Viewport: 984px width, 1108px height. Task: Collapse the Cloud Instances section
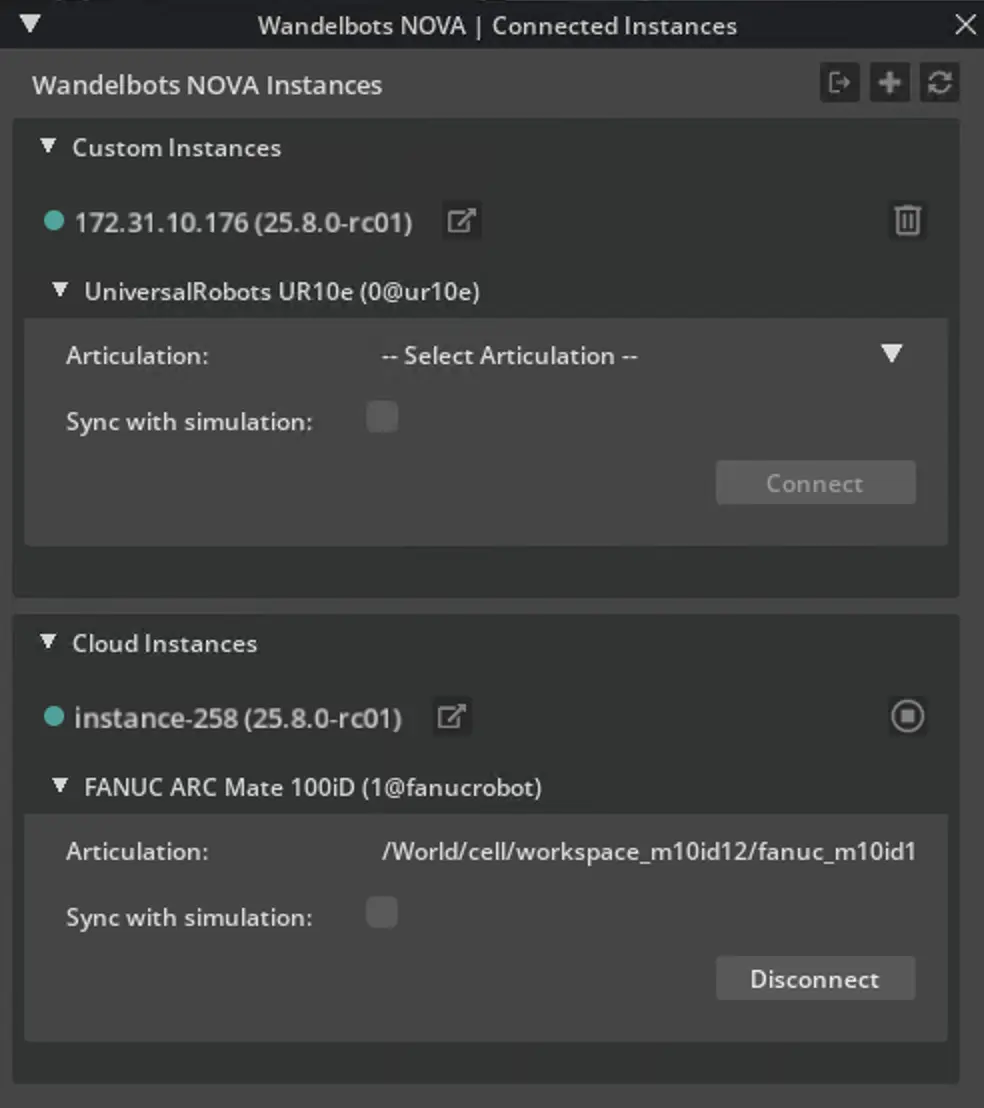click(48, 643)
